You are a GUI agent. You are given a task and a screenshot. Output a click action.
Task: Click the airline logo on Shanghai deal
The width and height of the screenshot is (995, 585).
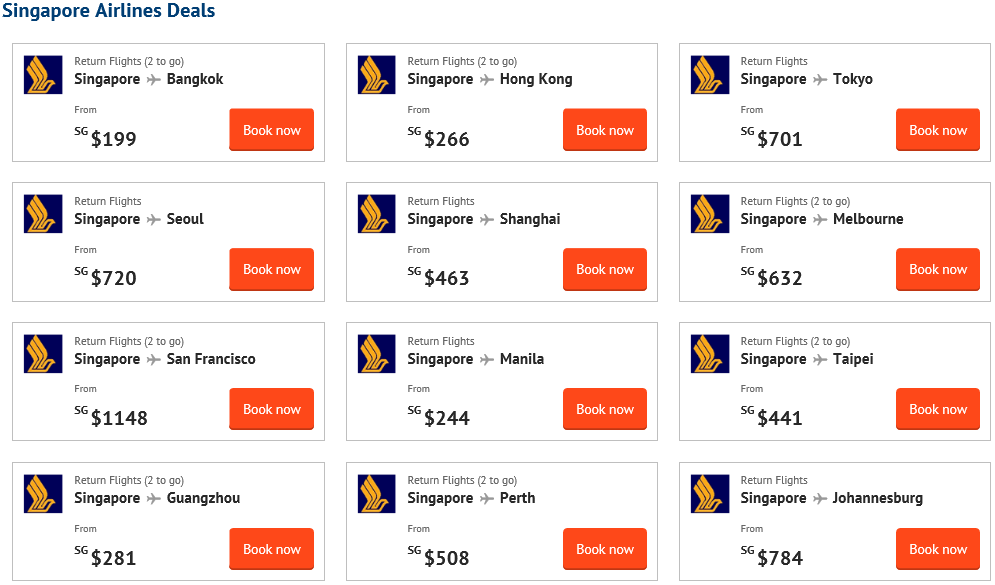(x=377, y=214)
